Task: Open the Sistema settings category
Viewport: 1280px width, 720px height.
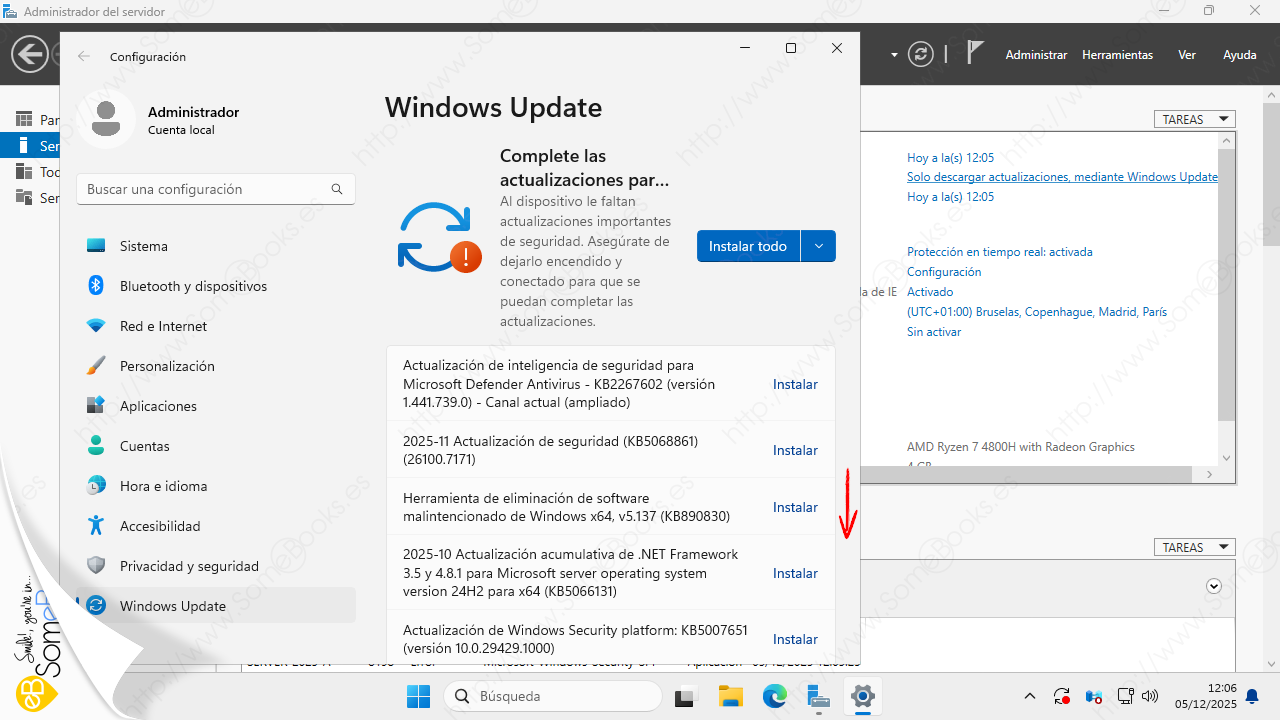Action: [143, 246]
